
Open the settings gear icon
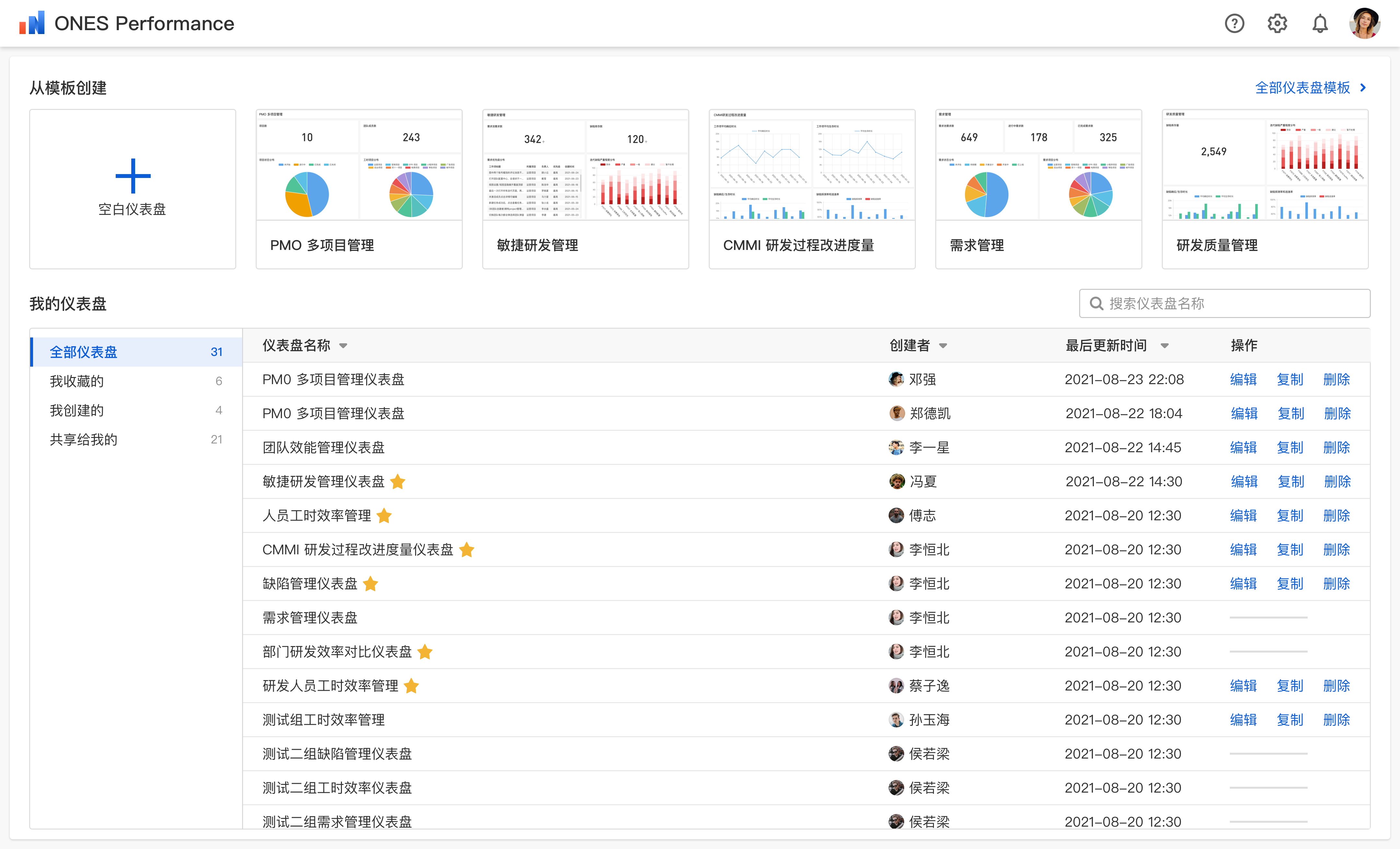pos(1277,23)
